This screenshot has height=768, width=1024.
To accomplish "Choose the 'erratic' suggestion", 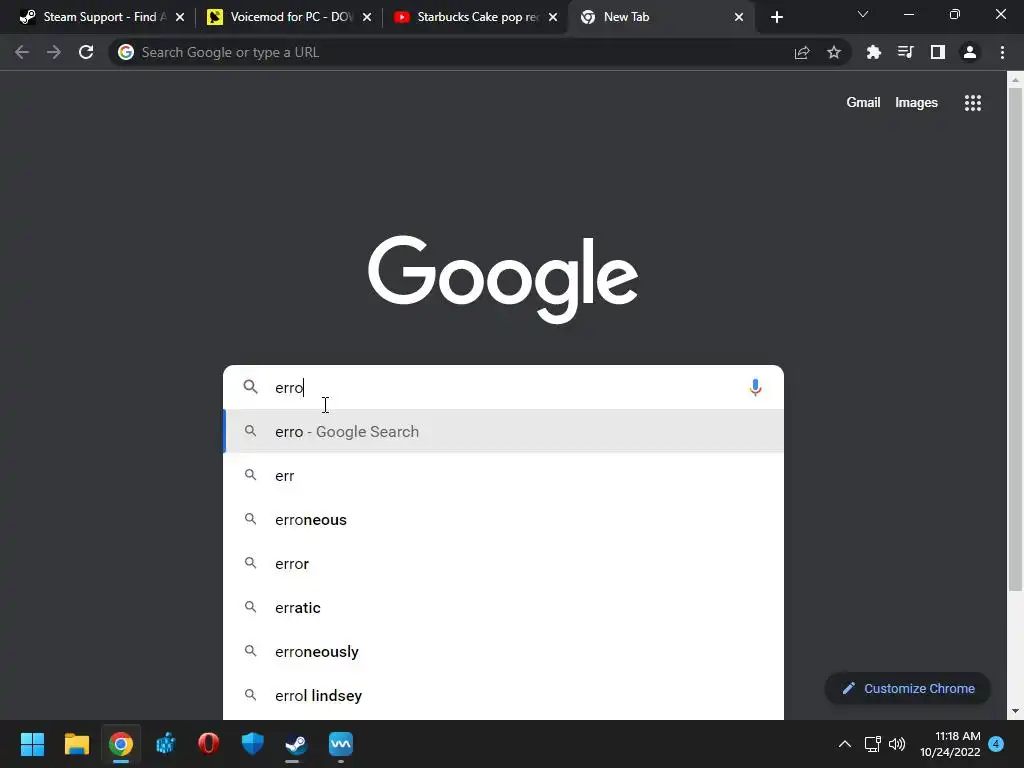I will [503, 607].
